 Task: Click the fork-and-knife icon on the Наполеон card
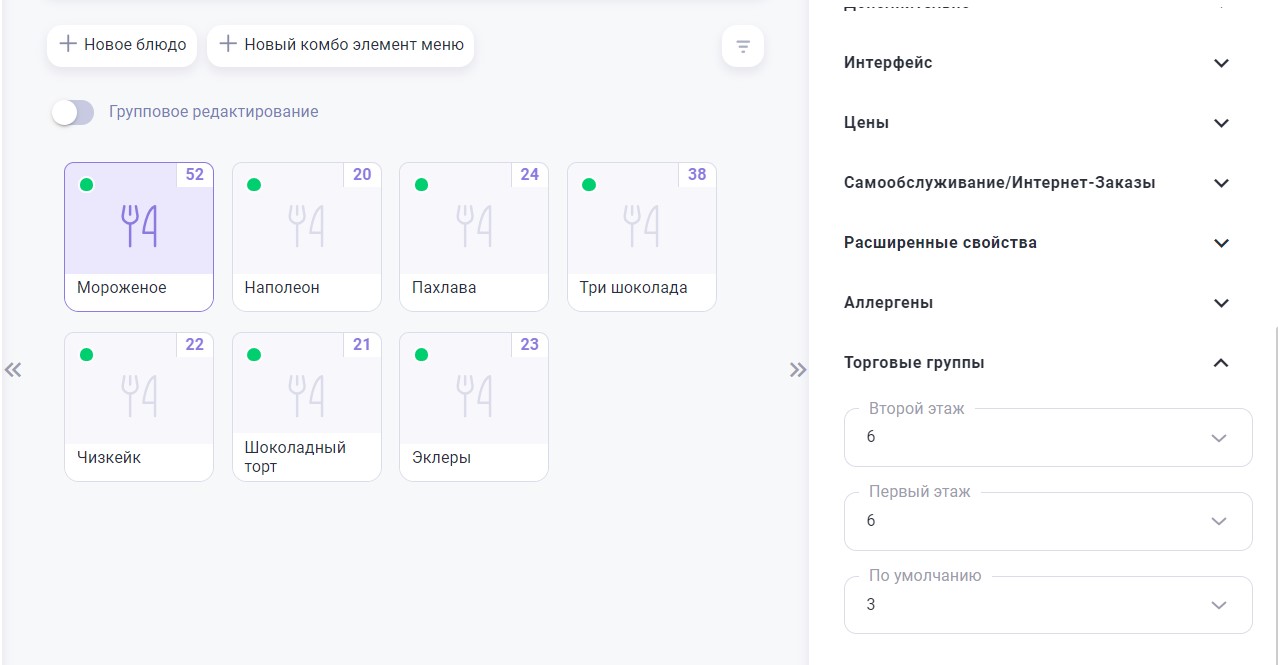tap(306, 226)
